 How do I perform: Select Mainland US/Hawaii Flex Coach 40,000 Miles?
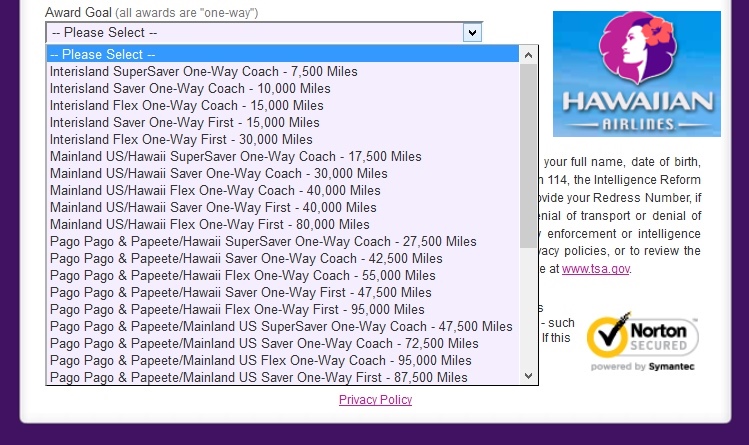283,191
